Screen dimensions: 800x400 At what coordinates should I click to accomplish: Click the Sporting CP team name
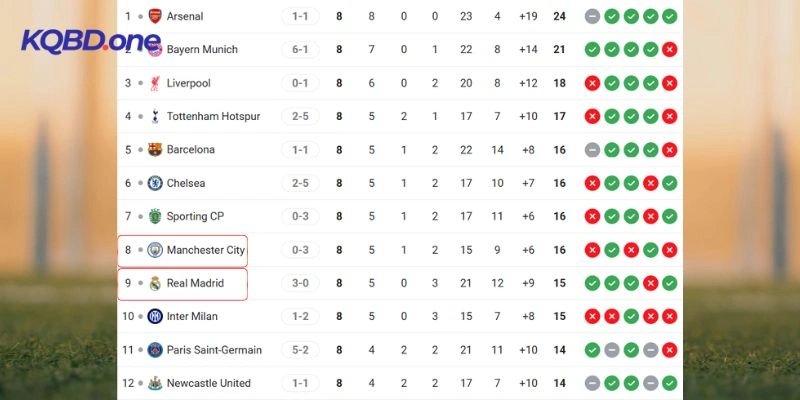195,216
